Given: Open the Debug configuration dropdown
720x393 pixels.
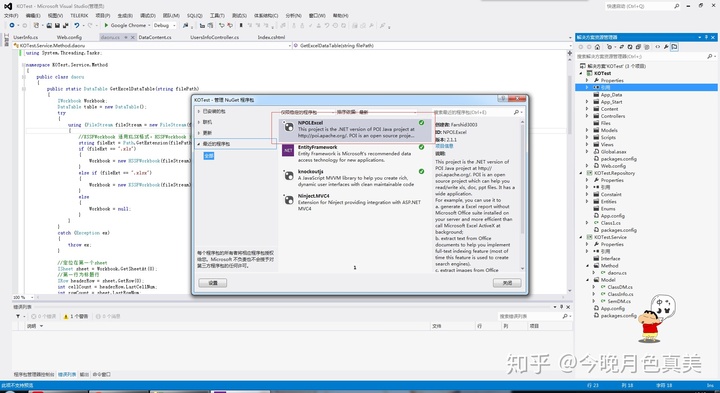Looking at the screenshot, I should point(164,26).
